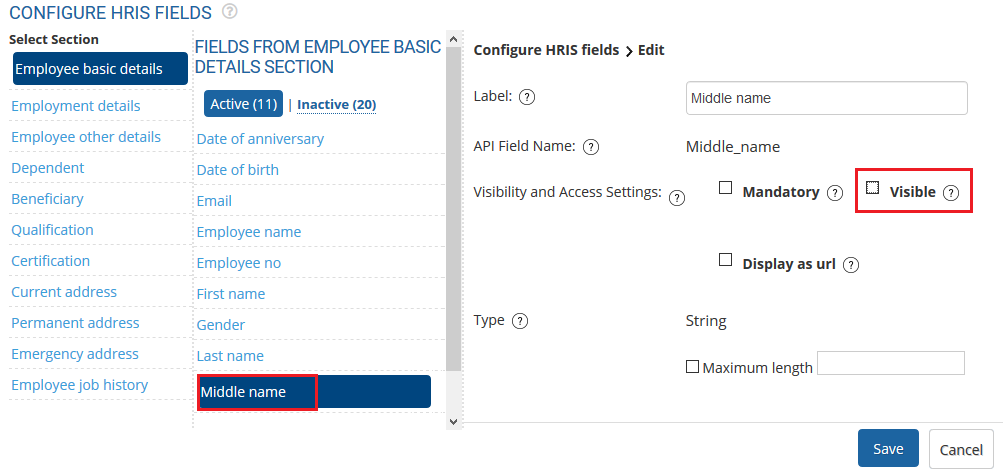The height and width of the screenshot is (473, 1003).
Task: Switch to the Inactive (20) fields tab
Action: coord(336,104)
